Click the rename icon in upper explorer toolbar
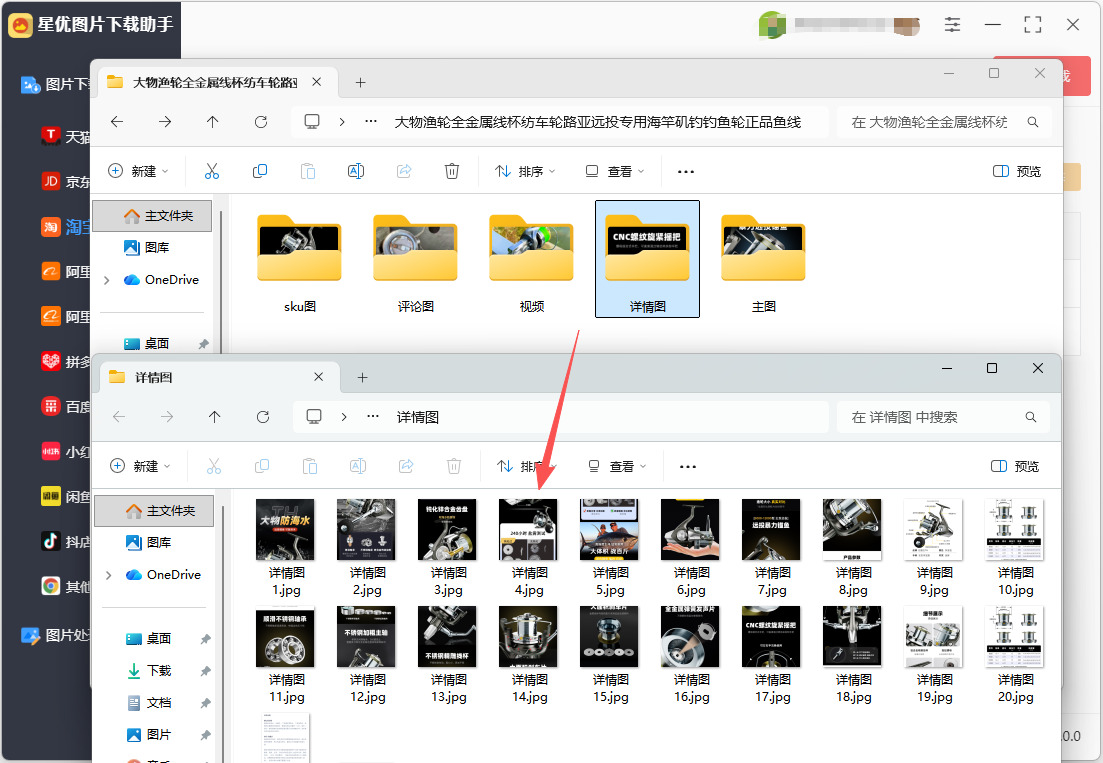Image resolution: width=1103 pixels, height=763 pixels. pyautogui.click(x=356, y=171)
